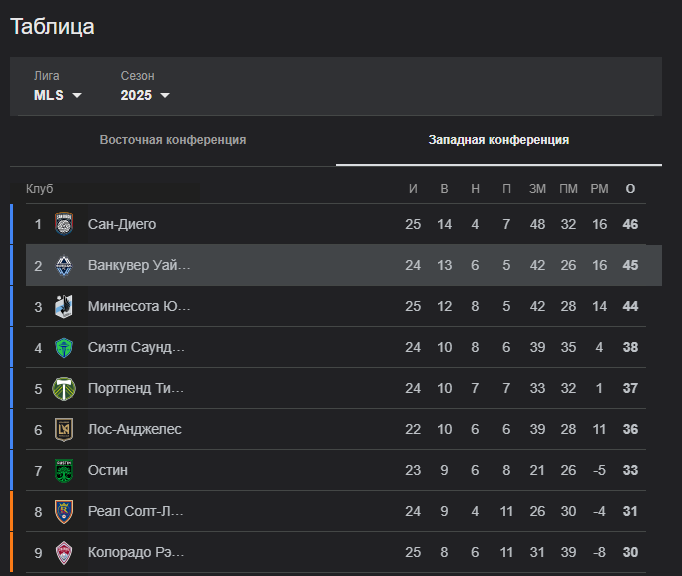Click the arrow next to MLS
Screen dimensions: 682x576
pyautogui.click(x=77, y=96)
